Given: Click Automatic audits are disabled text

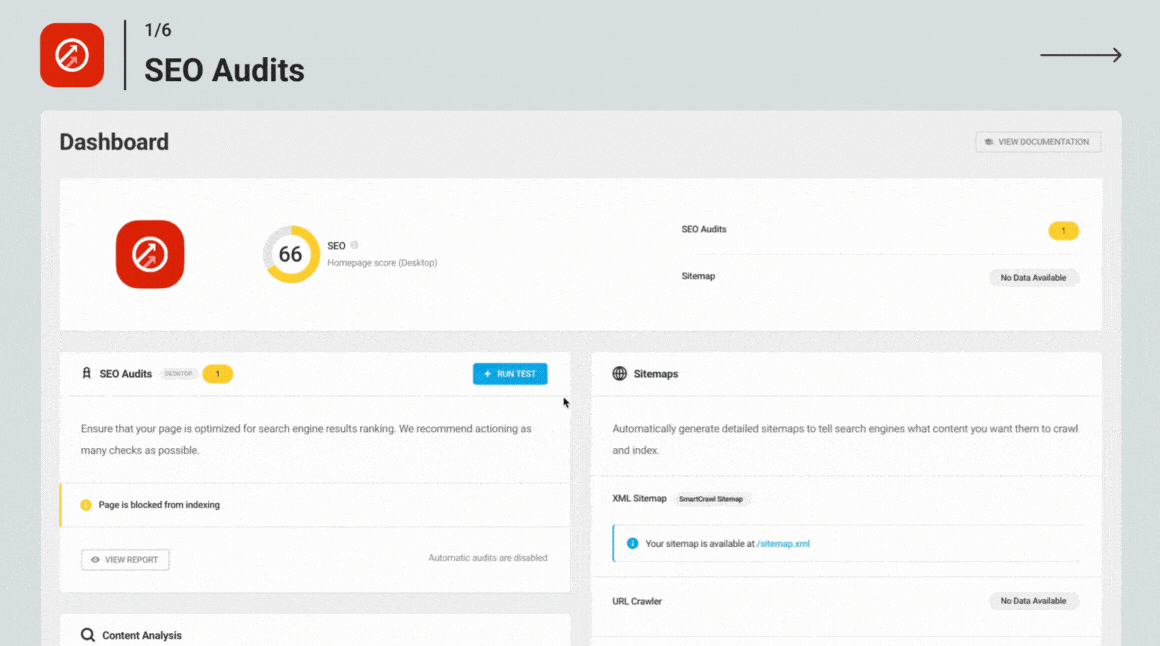Looking at the screenshot, I should point(488,558).
